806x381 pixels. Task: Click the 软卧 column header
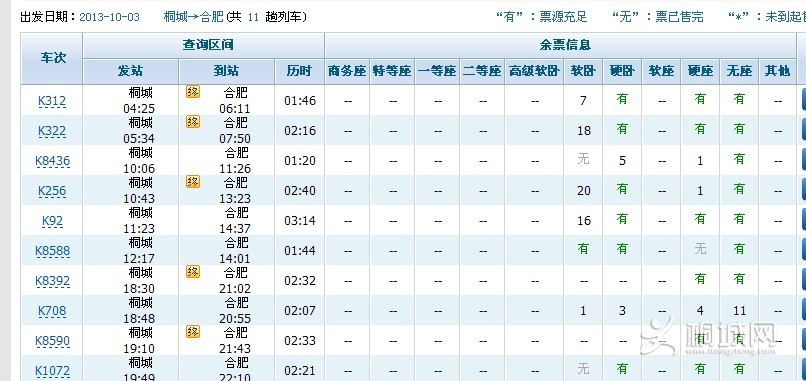point(583,71)
